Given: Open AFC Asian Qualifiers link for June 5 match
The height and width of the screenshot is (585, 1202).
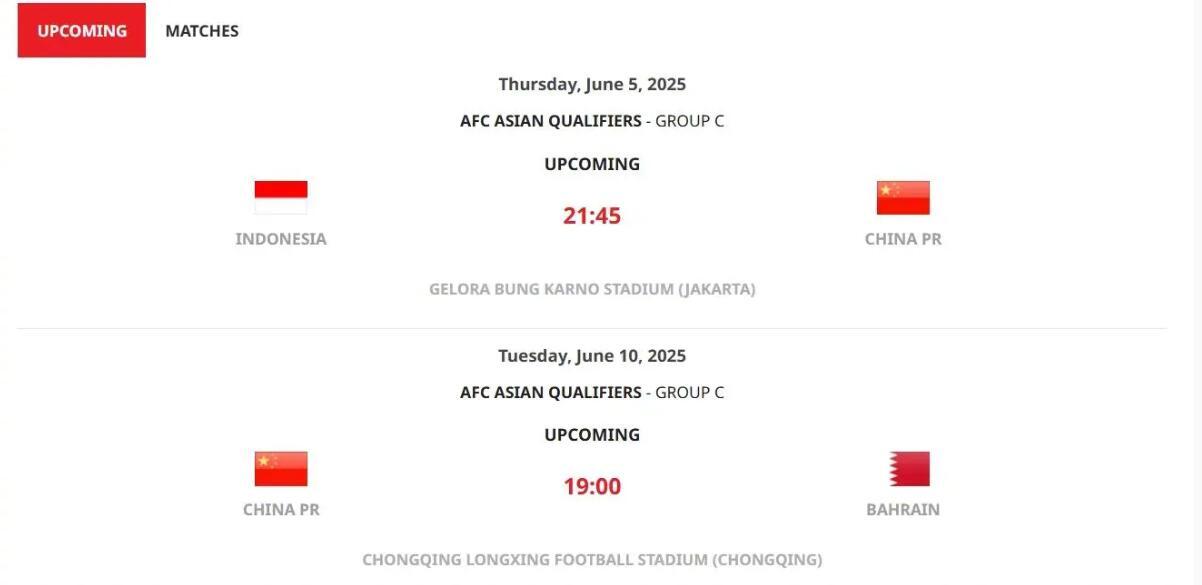Looking at the screenshot, I should click(x=551, y=121).
